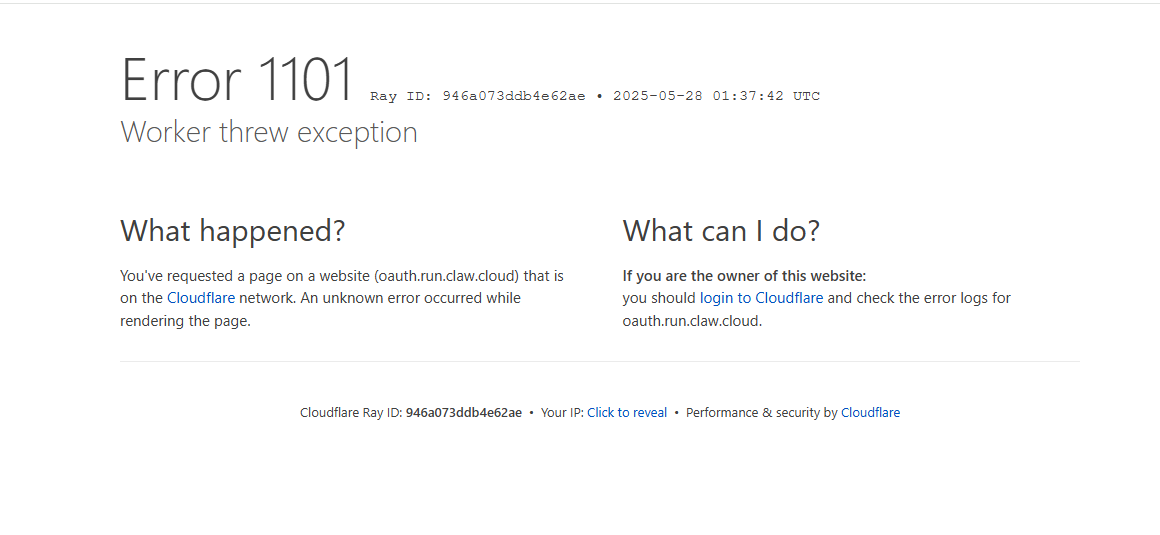Click the 2025-05-28 01:37:42 UTC timestamp
The width and height of the screenshot is (1160, 535).
(716, 96)
